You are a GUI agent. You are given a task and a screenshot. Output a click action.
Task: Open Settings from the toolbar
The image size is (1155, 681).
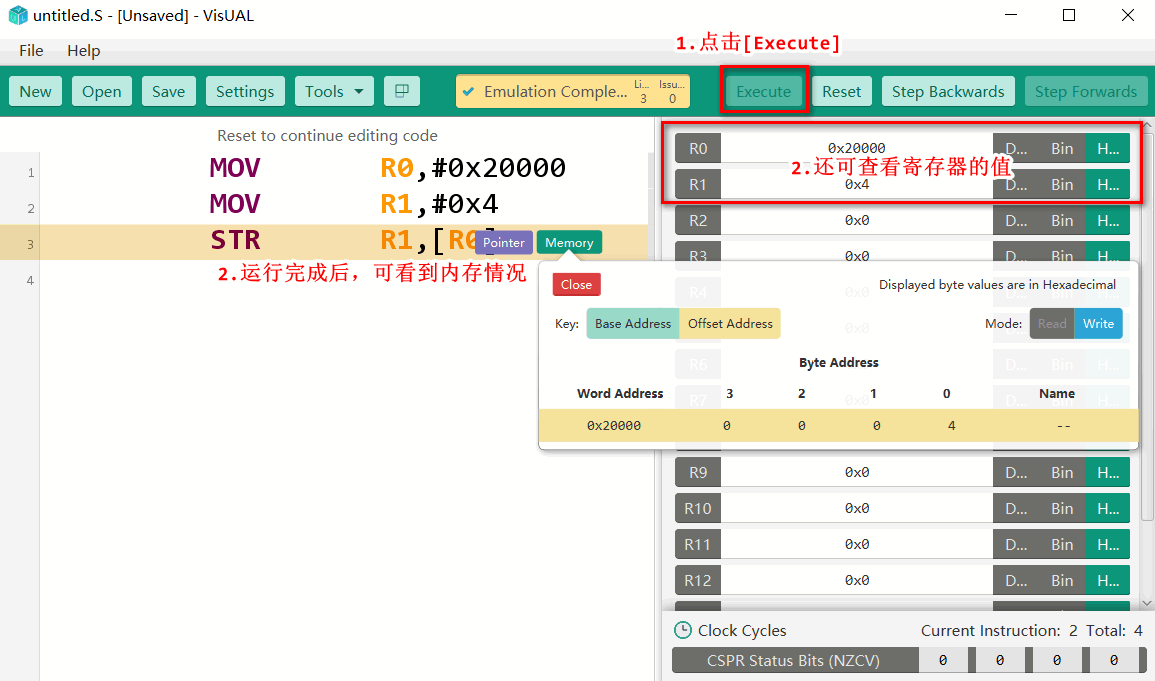click(245, 91)
